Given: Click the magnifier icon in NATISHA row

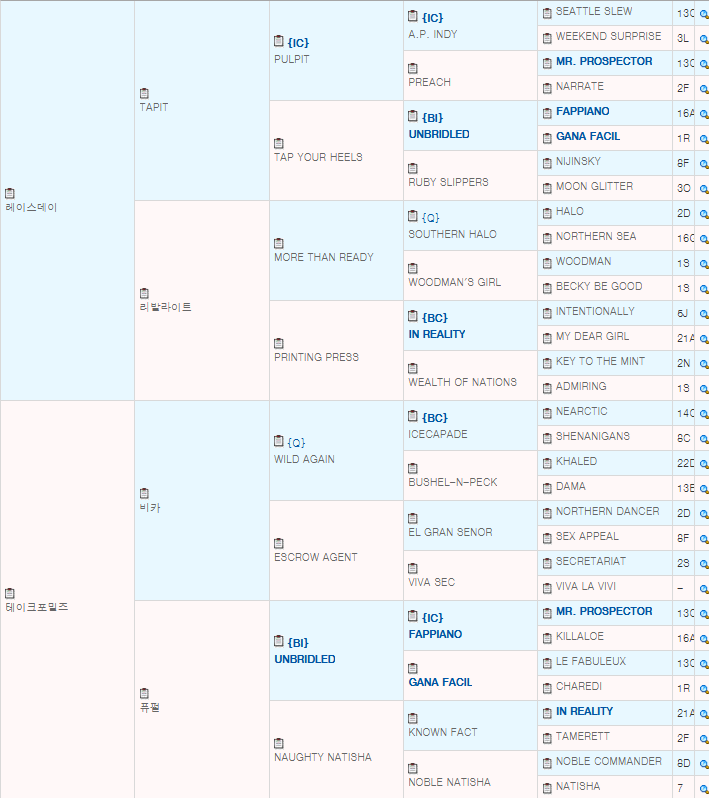Looking at the screenshot, I should pyautogui.click(x=703, y=788).
